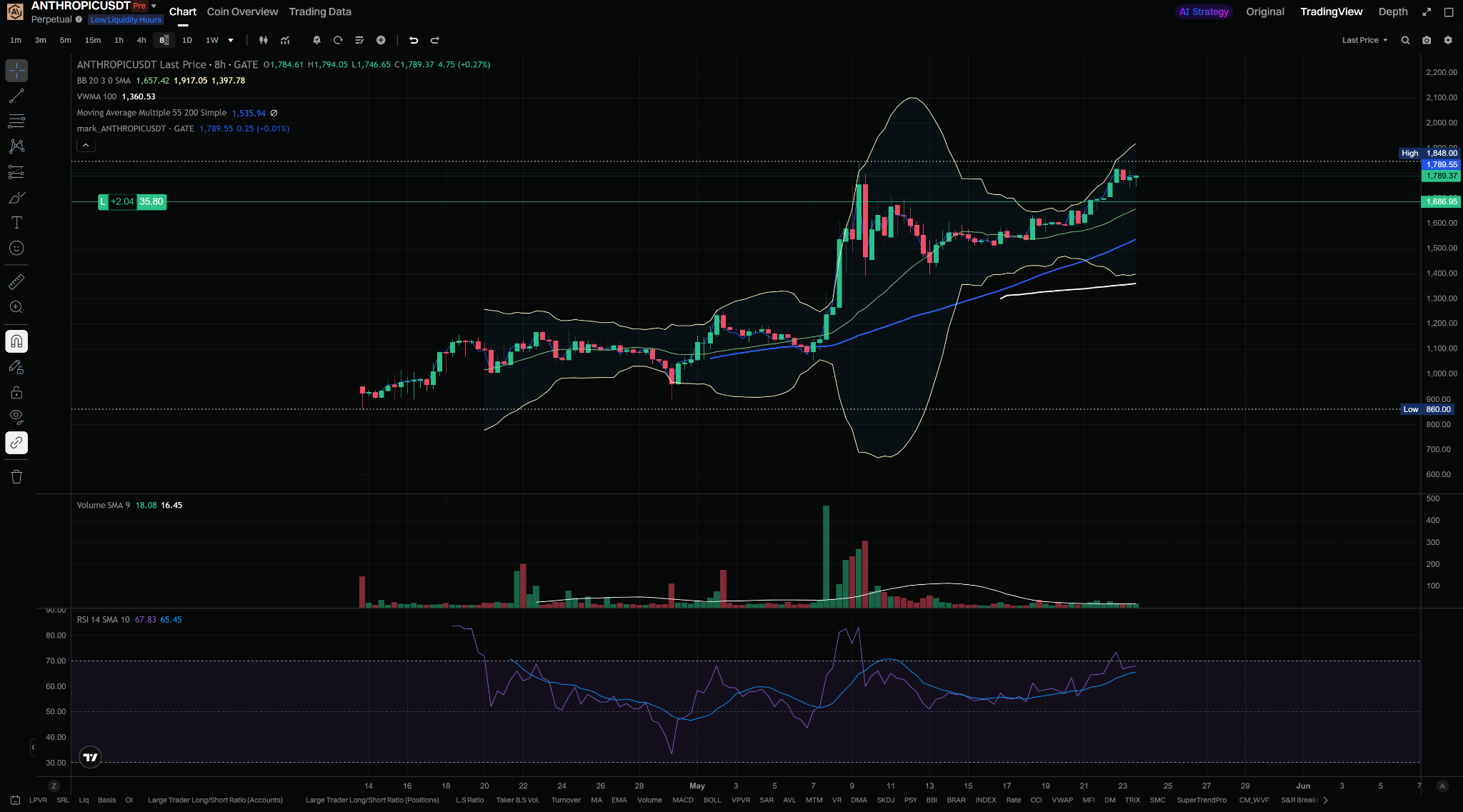Open chart settings gear icon

(x=1448, y=40)
